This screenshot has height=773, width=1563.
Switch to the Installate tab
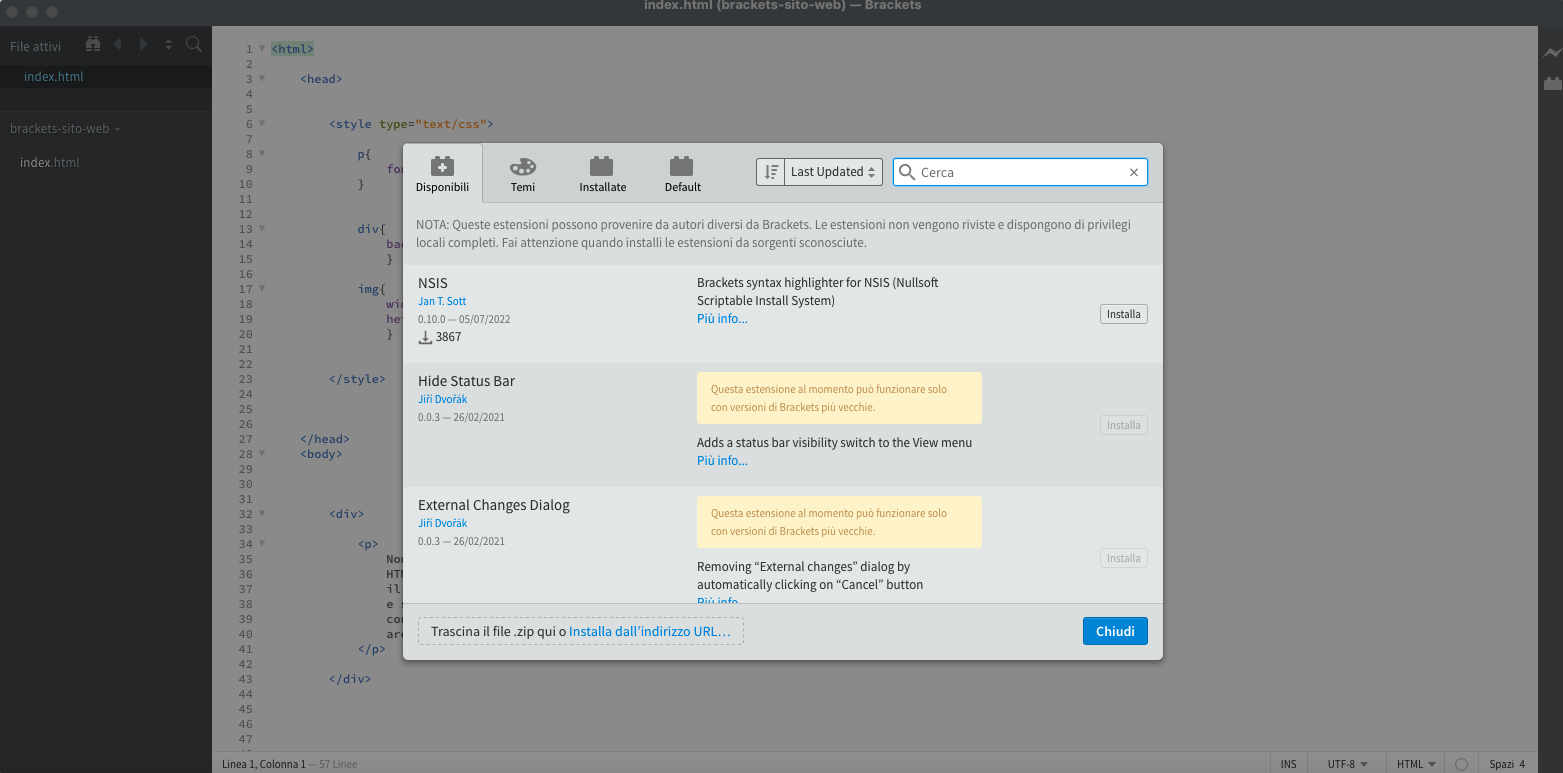coord(602,174)
